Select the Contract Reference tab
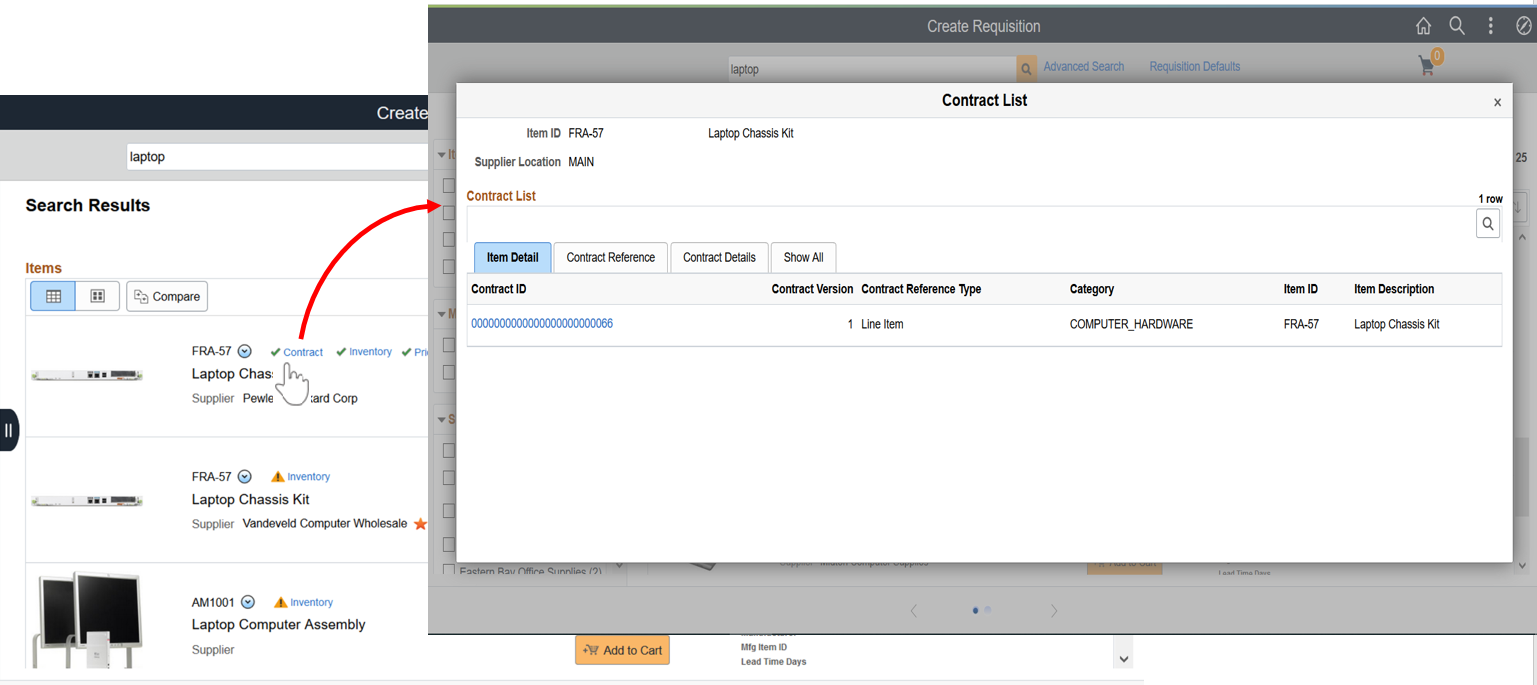 coord(610,257)
